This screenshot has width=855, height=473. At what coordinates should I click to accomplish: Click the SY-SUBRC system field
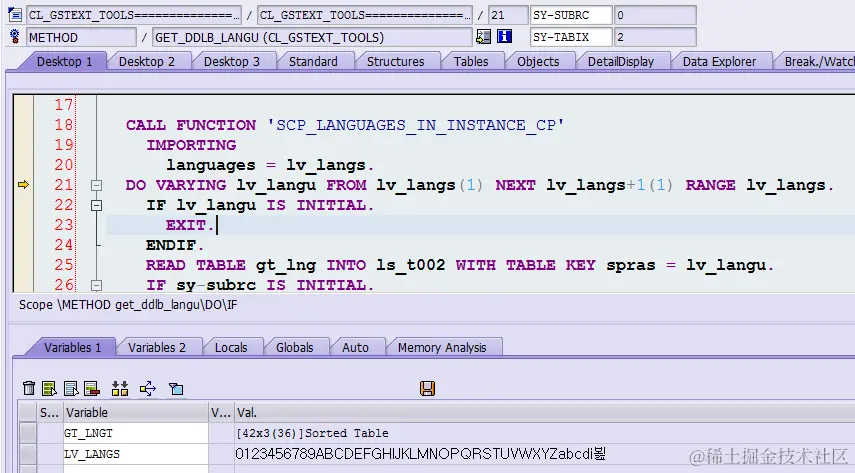tap(571, 15)
